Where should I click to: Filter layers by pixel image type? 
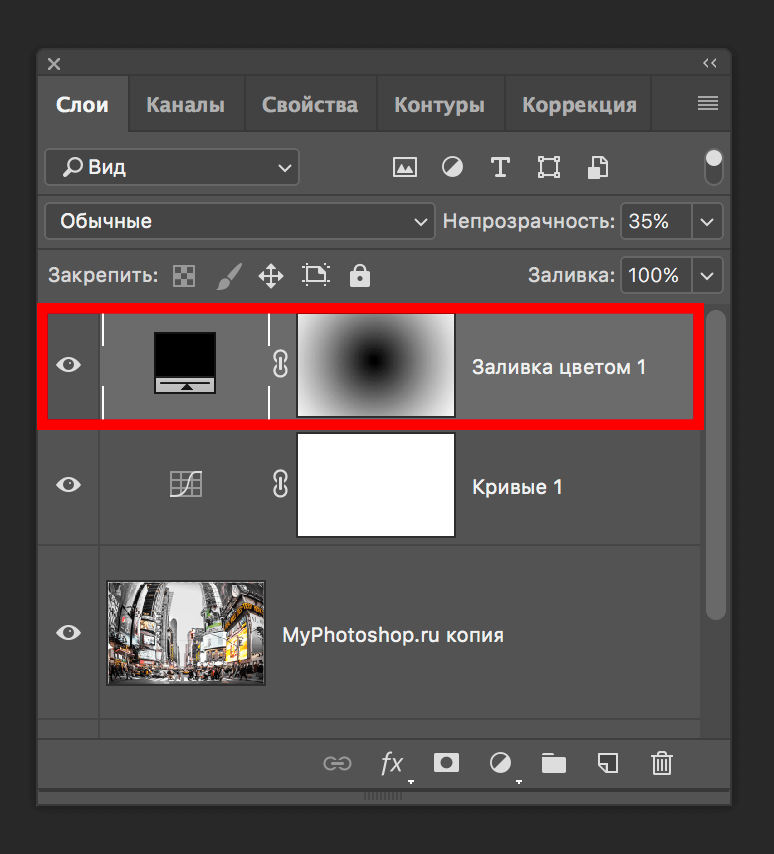[x=405, y=167]
